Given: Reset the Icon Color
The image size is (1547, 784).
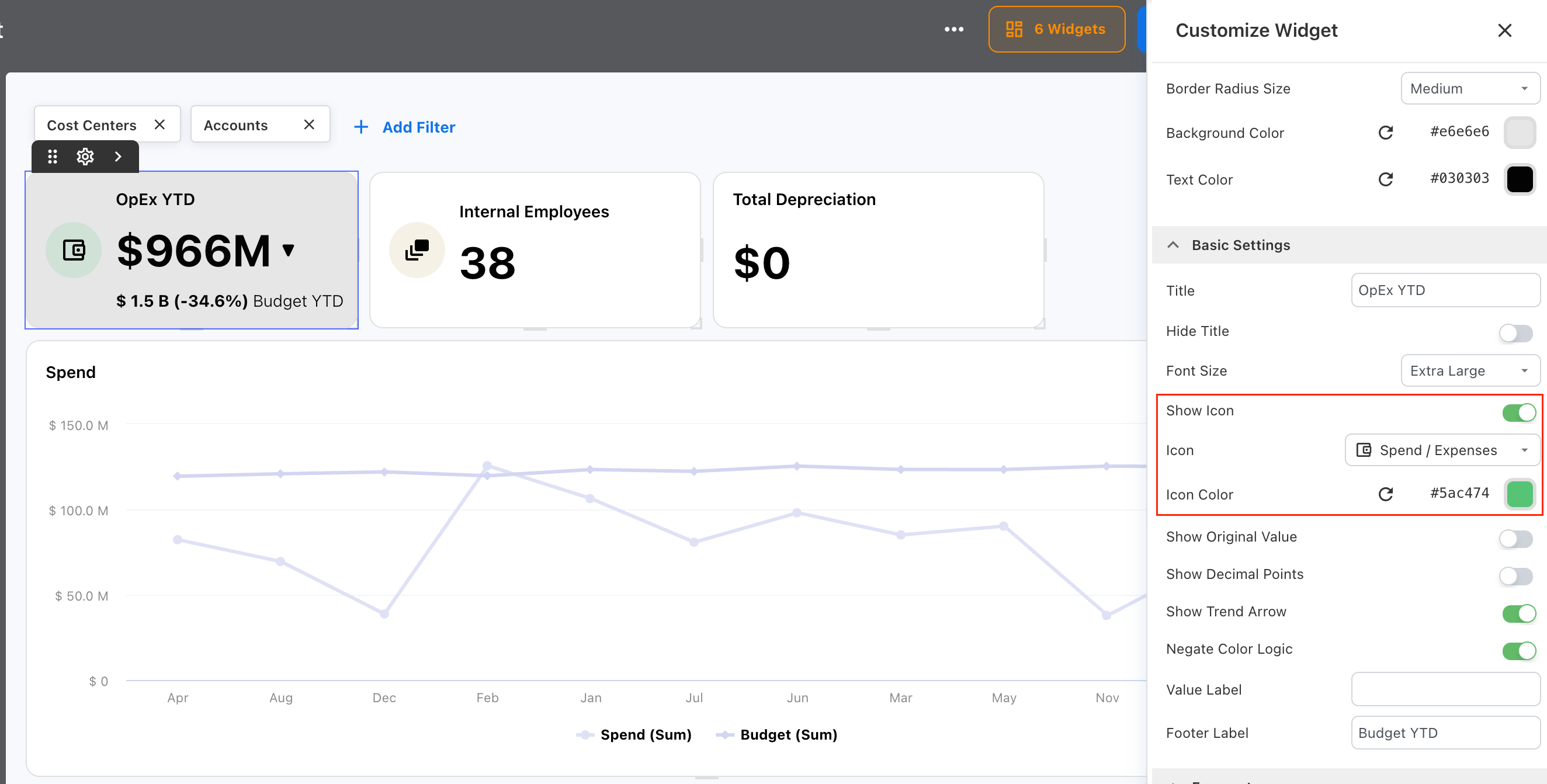Looking at the screenshot, I should (1385, 494).
